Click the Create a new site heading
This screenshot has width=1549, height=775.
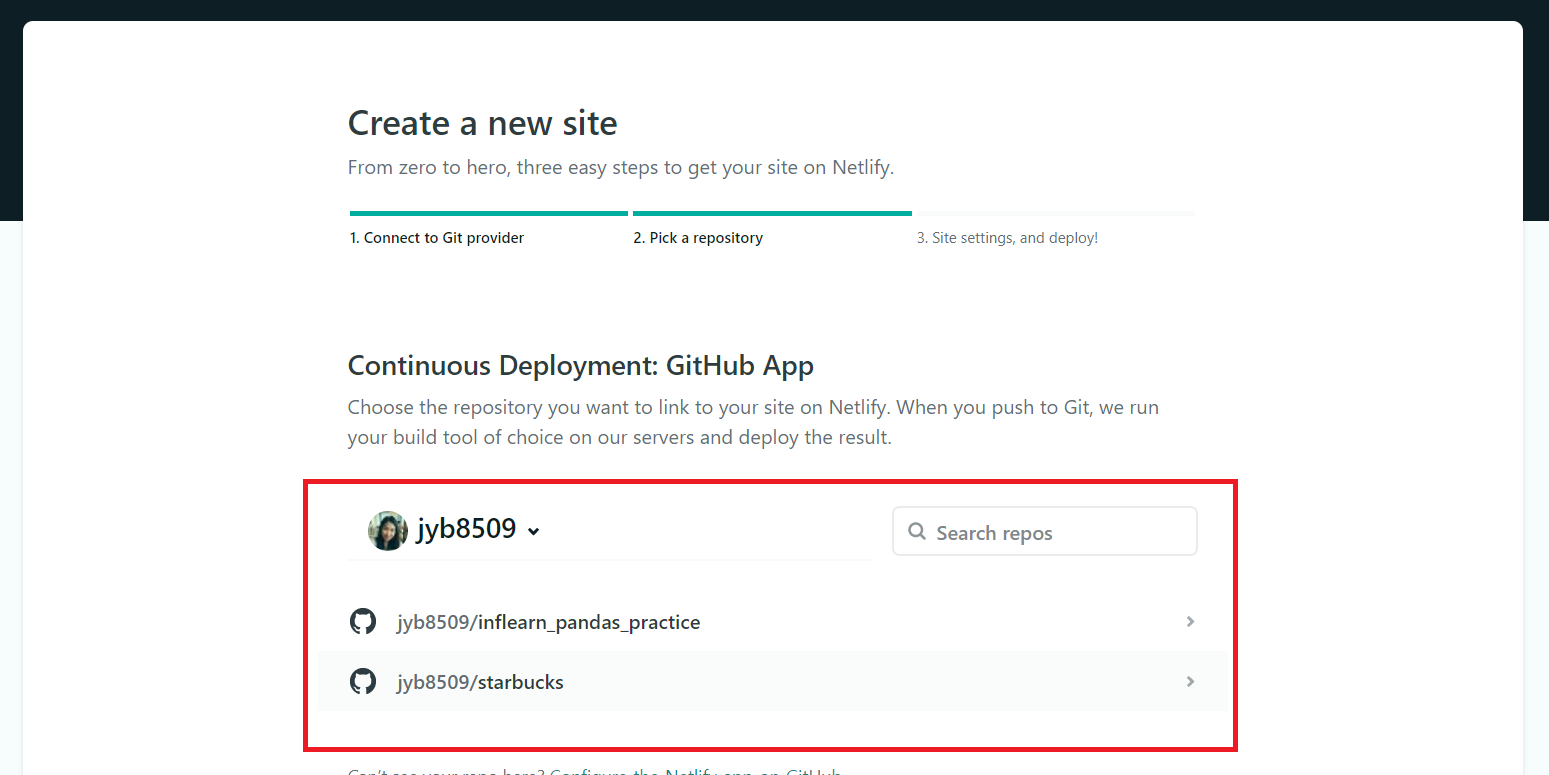483,123
